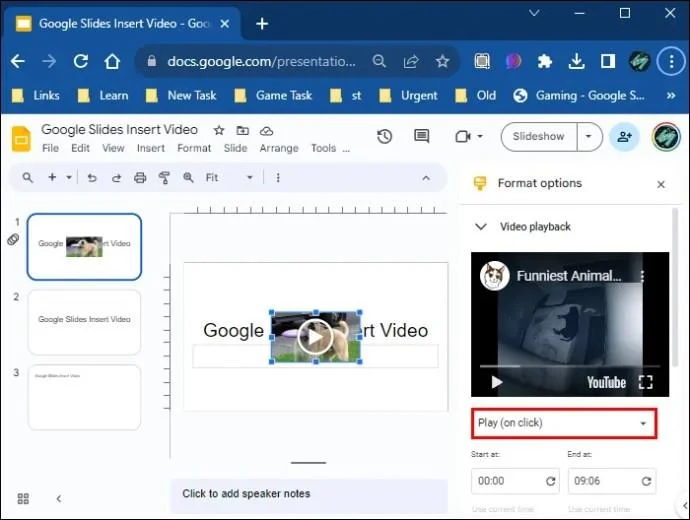Open the View menu
This screenshot has width=690, height=520.
[113, 148]
